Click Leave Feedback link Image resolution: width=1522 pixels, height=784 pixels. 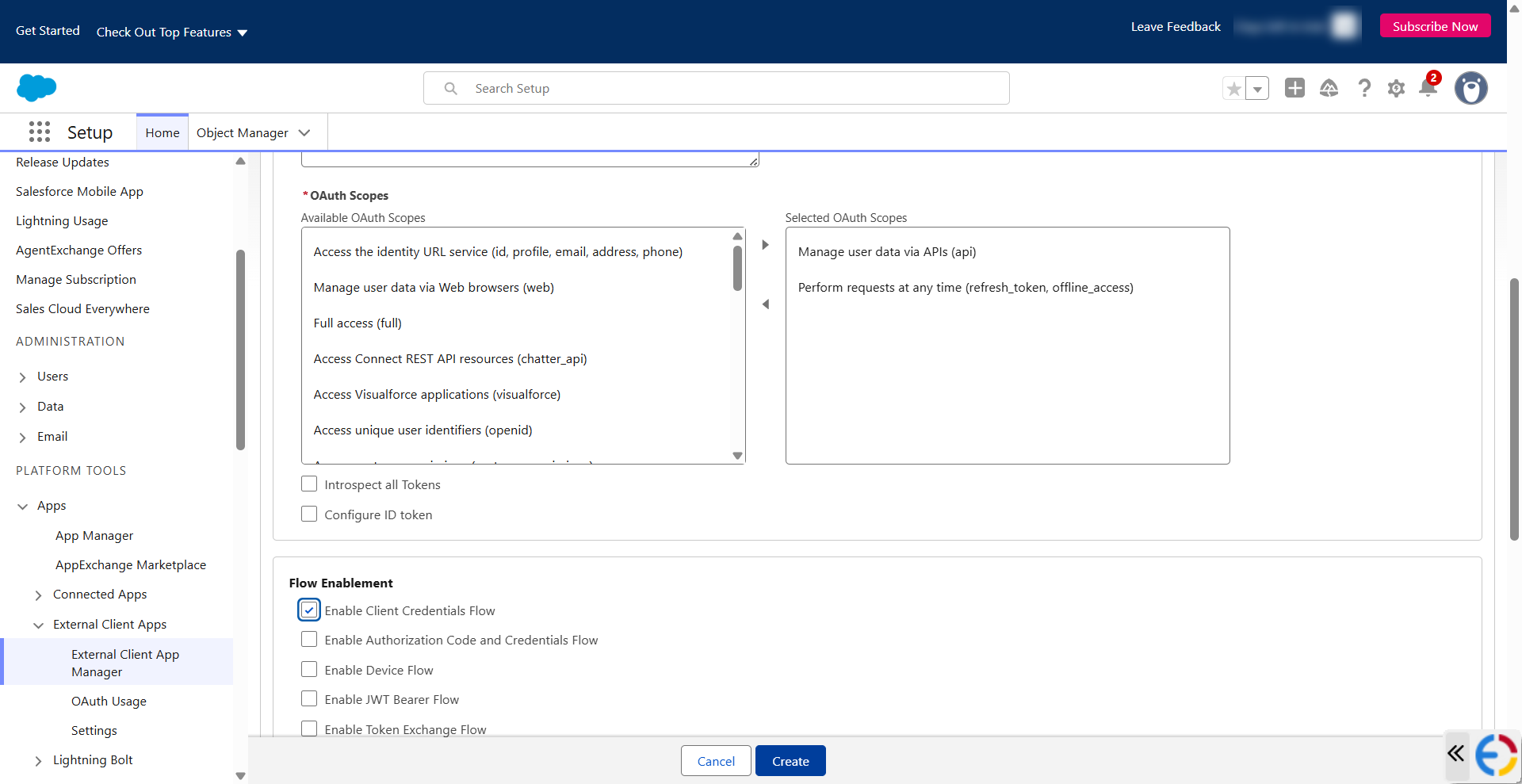pyautogui.click(x=1176, y=26)
